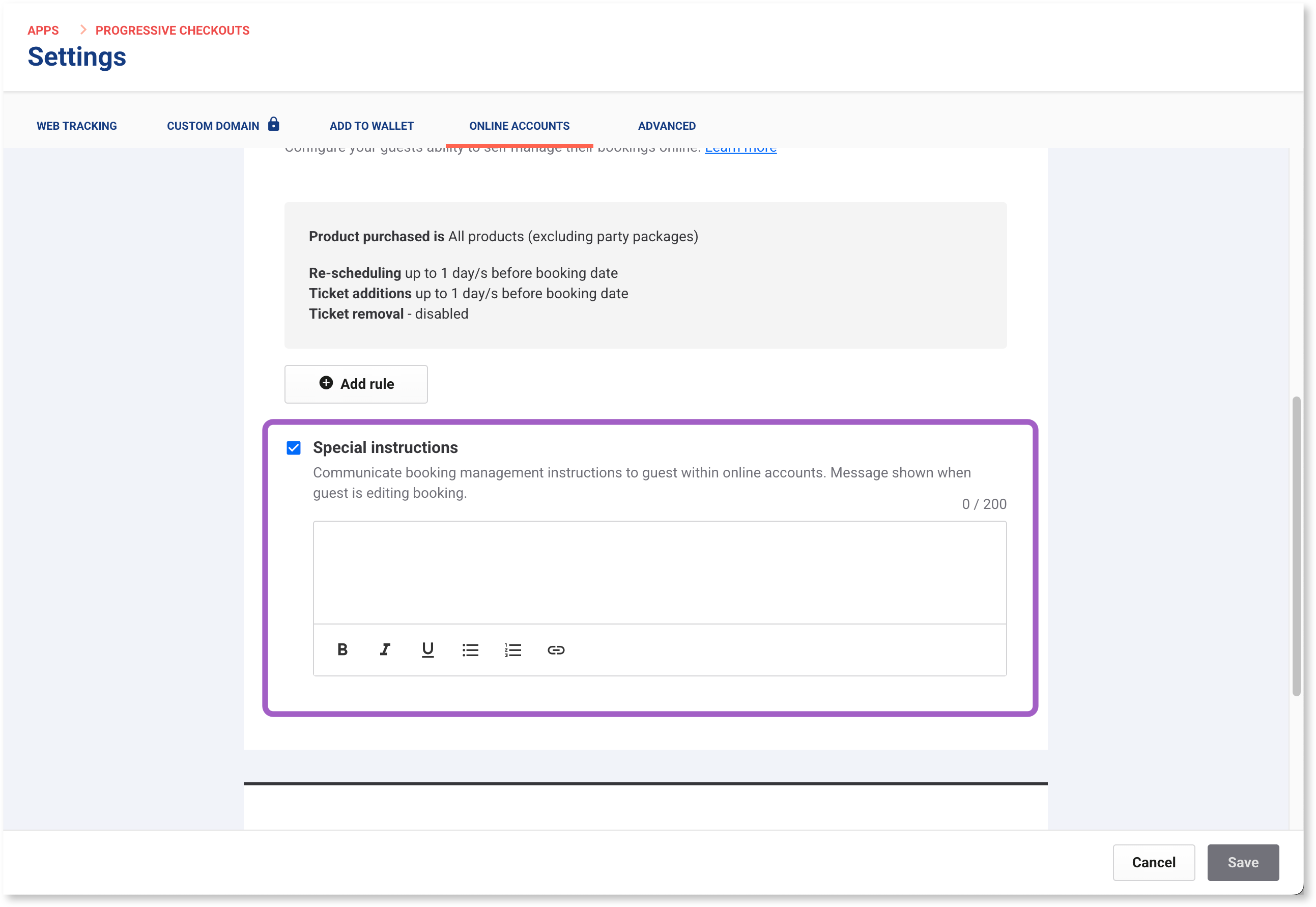This screenshot has height=907, width=1316.
Task: Select the Online Accounts tab
Action: 520,126
